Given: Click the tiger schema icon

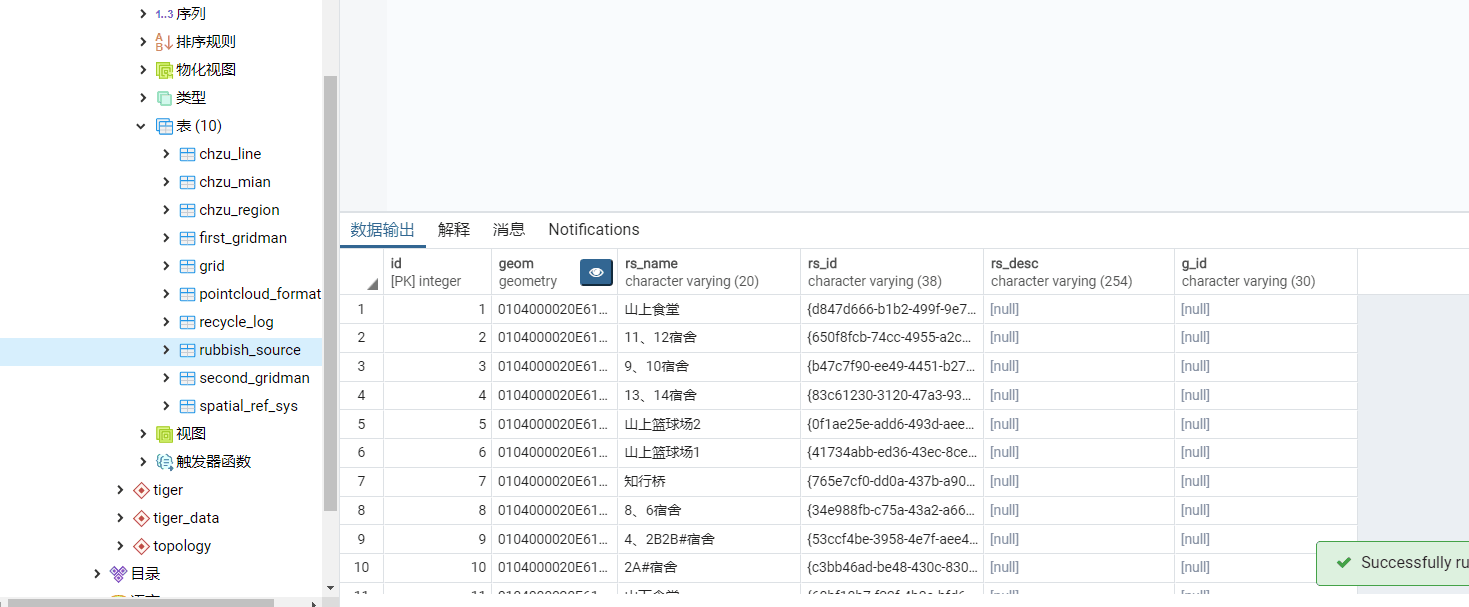Looking at the screenshot, I should (x=141, y=490).
